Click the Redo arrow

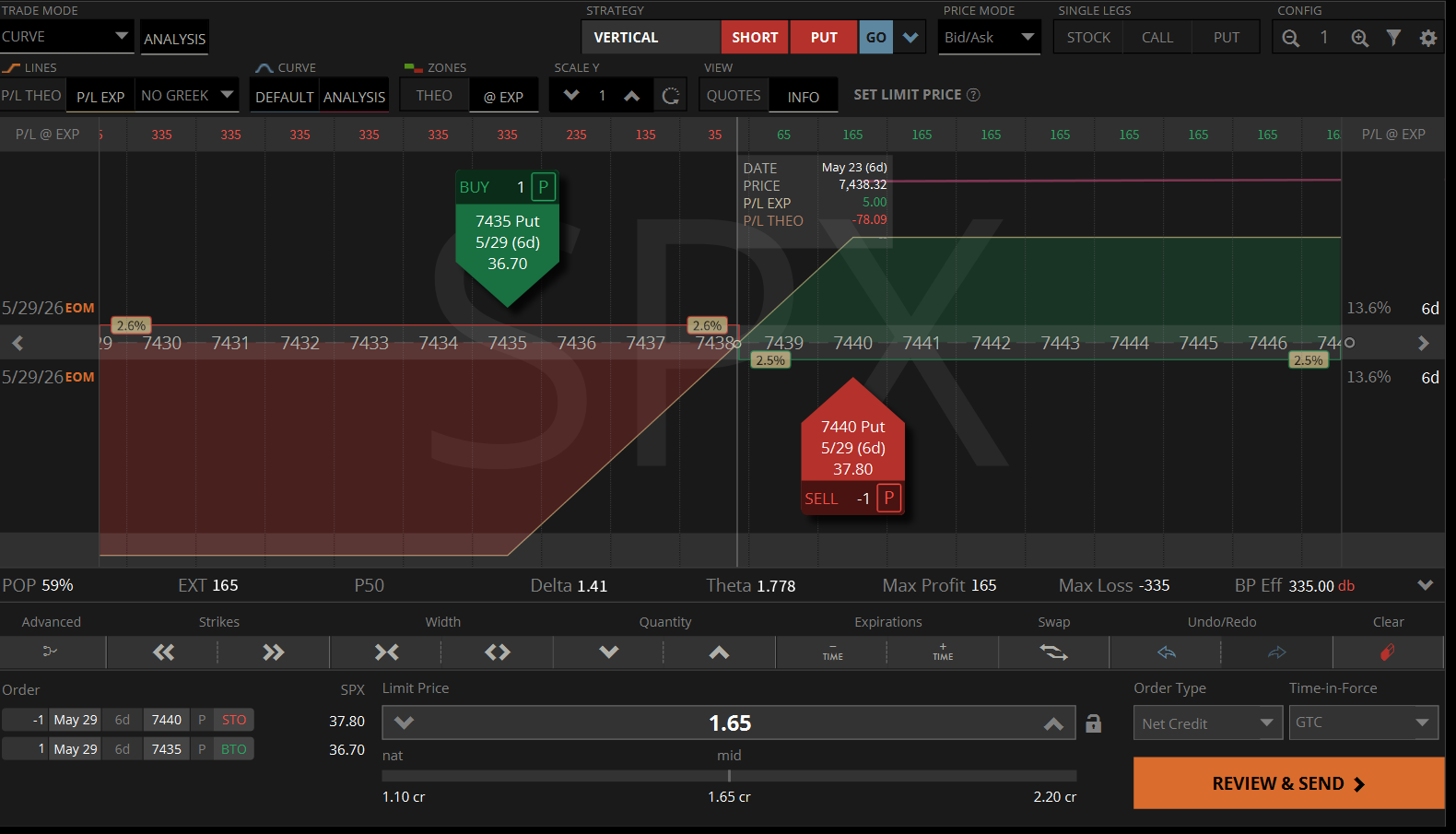pos(1277,652)
